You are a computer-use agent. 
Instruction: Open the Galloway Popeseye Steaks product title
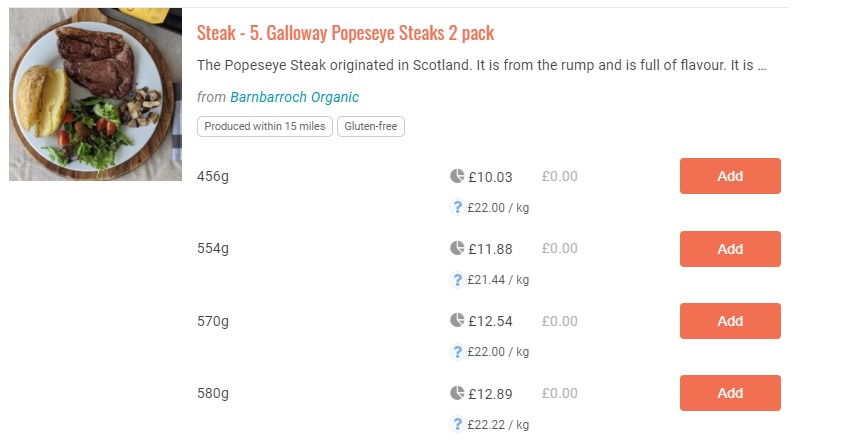click(x=345, y=33)
